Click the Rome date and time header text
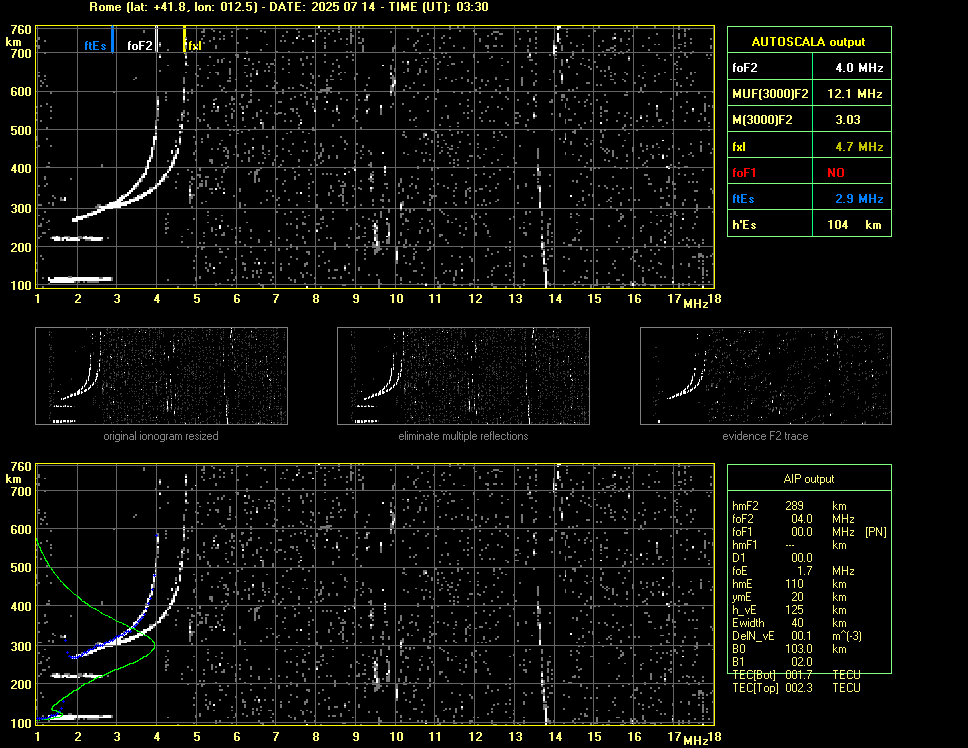Viewport: 968px width, 748px height. [288, 7]
